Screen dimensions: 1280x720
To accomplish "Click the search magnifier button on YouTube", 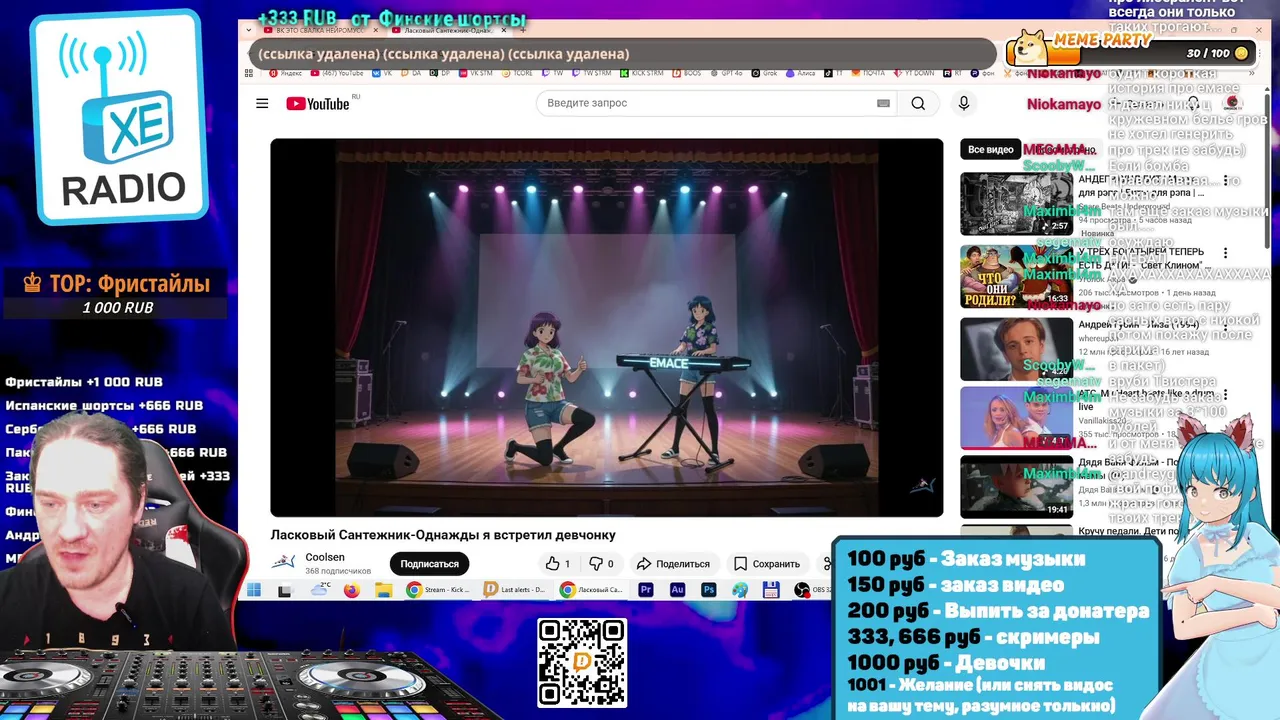I will tap(918, 103).
